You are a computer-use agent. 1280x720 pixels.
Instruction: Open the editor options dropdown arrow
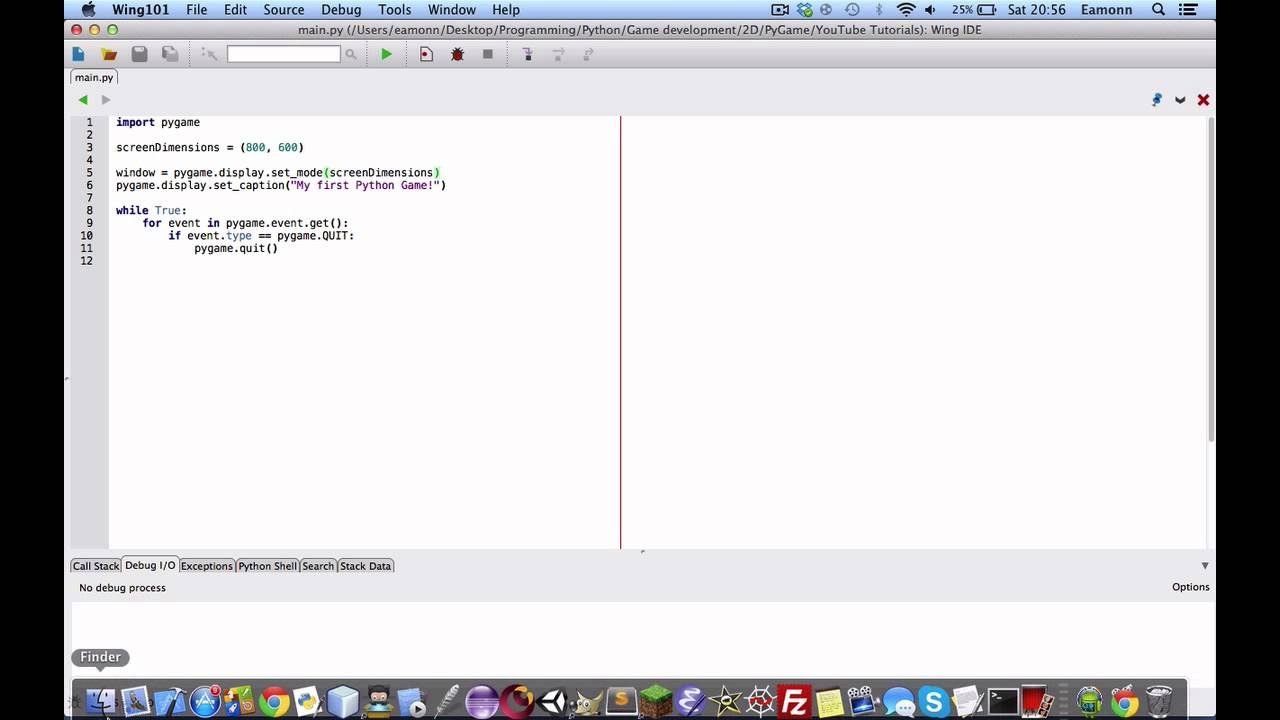(1180, 100)
